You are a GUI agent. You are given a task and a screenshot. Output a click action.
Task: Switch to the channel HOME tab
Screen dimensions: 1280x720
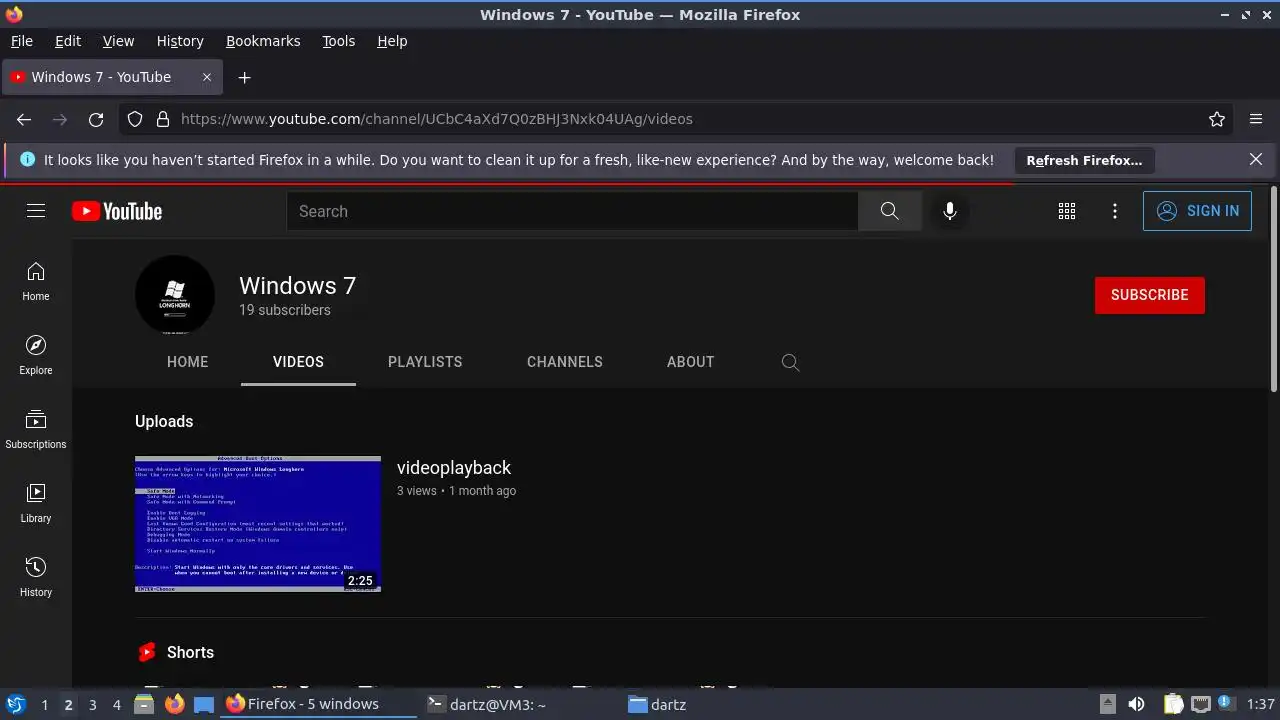tap(187, 362)
